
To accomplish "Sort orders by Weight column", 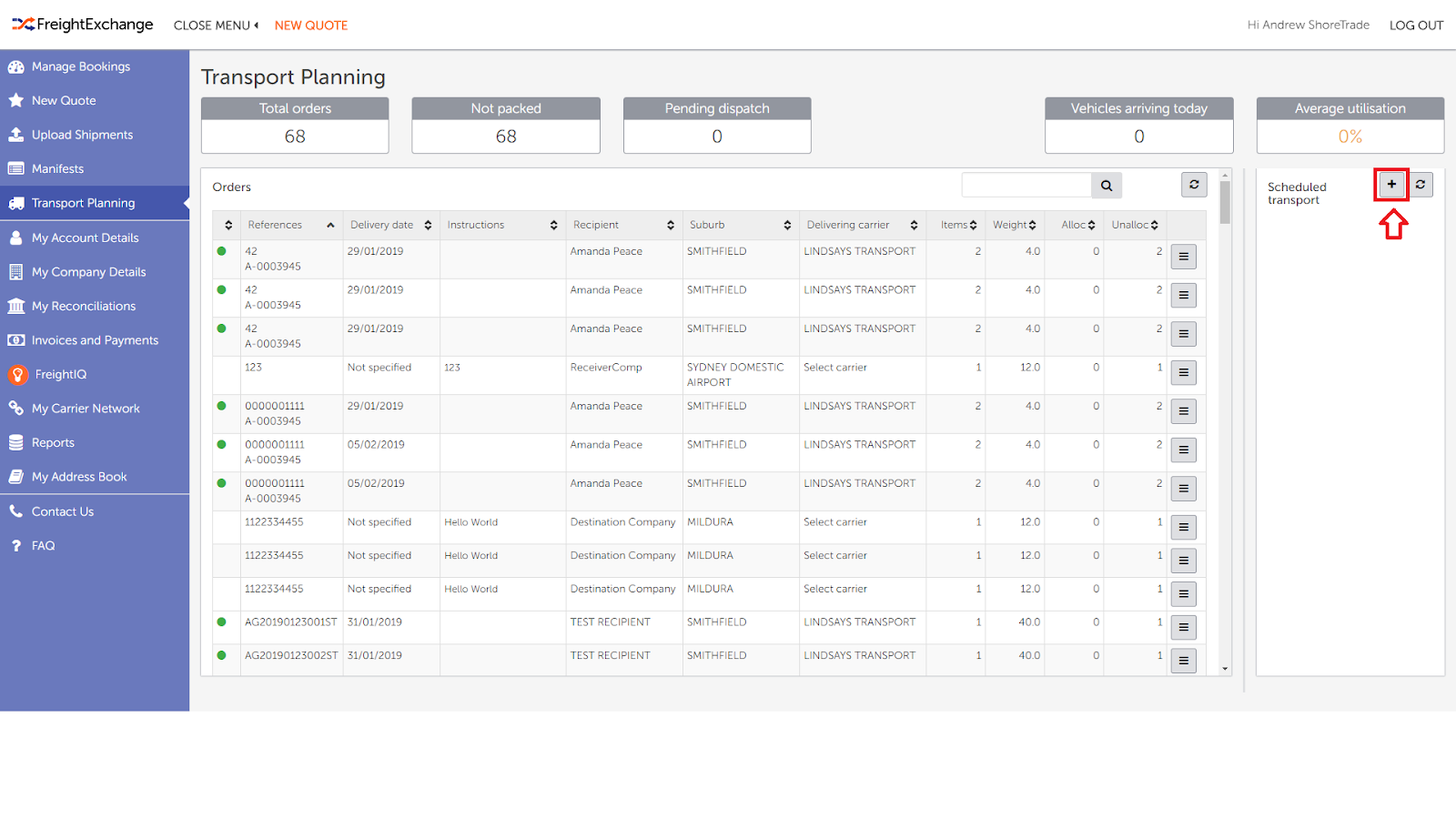I will point(1015,225).
